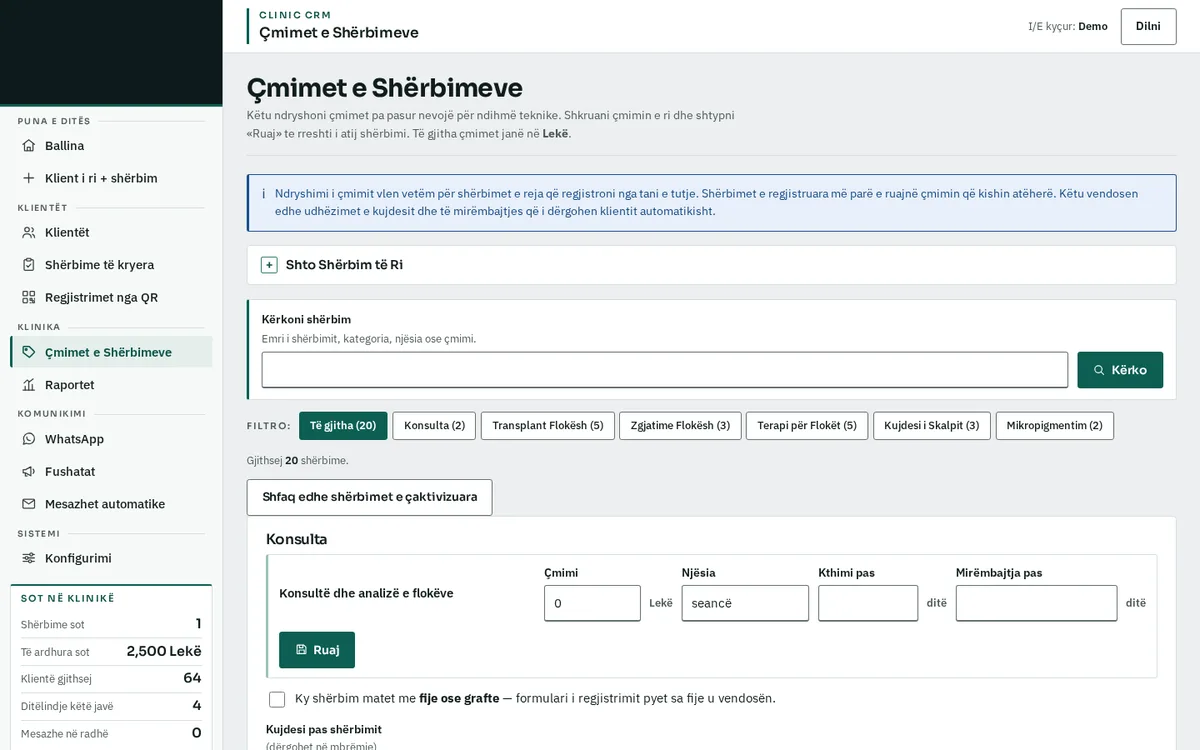Tick the fije ose grafte checkbox
The image size is (1200, 750).
(277, 699)
